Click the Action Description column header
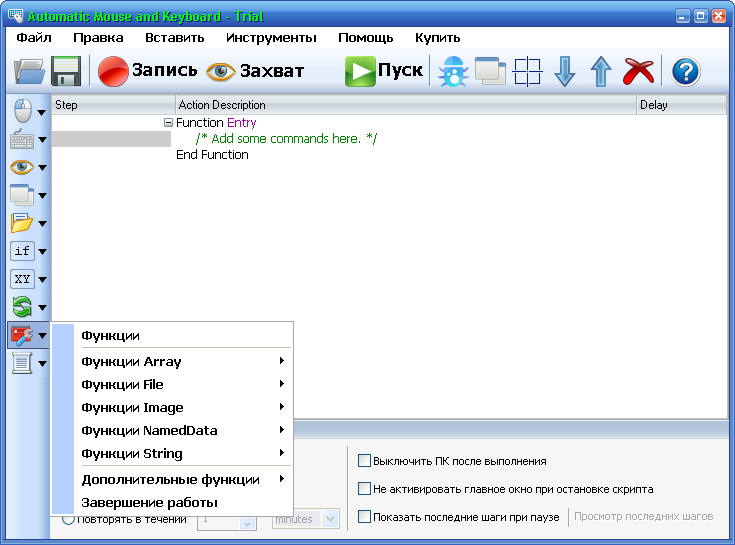The width and height of the screenshot is (735, 545). (406, 105)
